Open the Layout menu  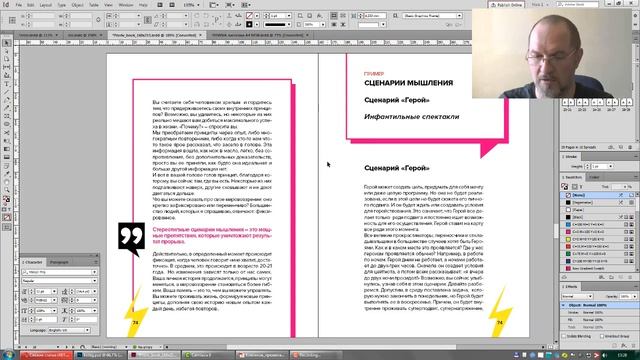45,5
